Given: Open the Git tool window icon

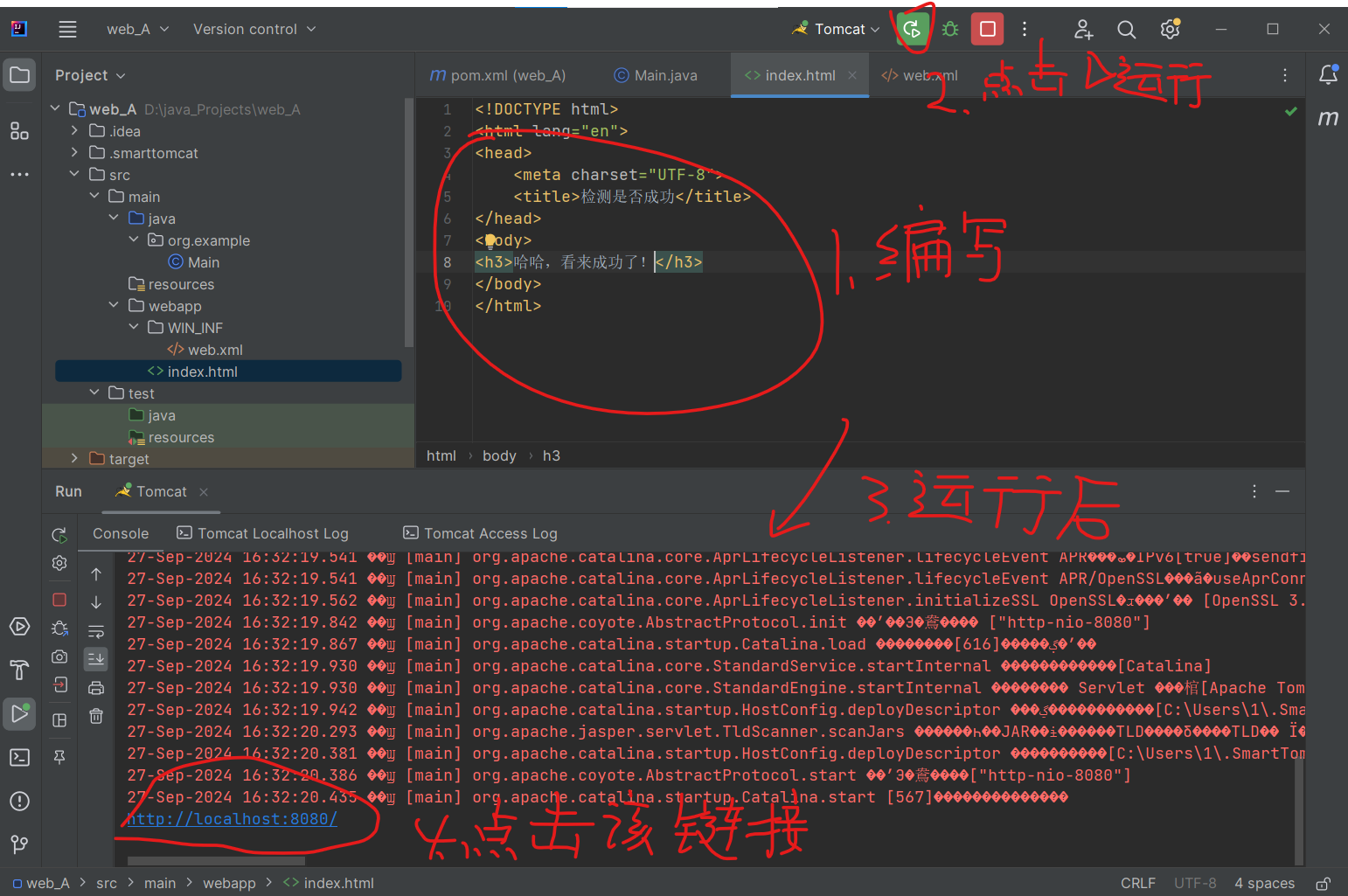Looking at the screenshot, I should tap(19, 844).
